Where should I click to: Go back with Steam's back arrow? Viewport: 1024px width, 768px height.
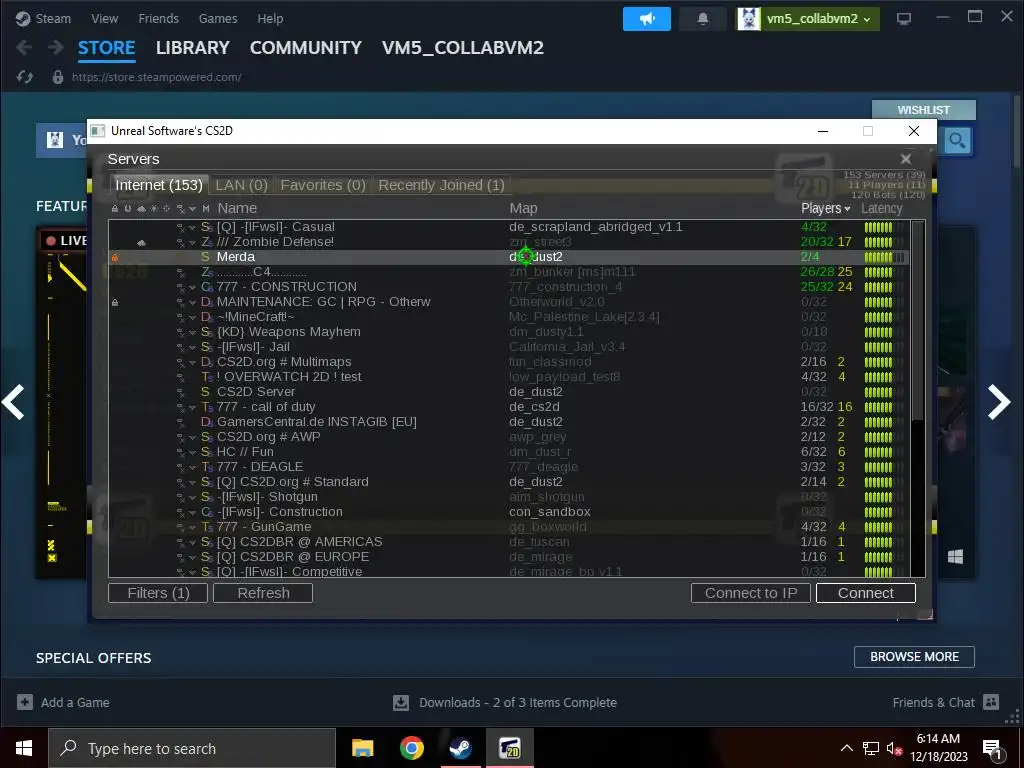24,48
